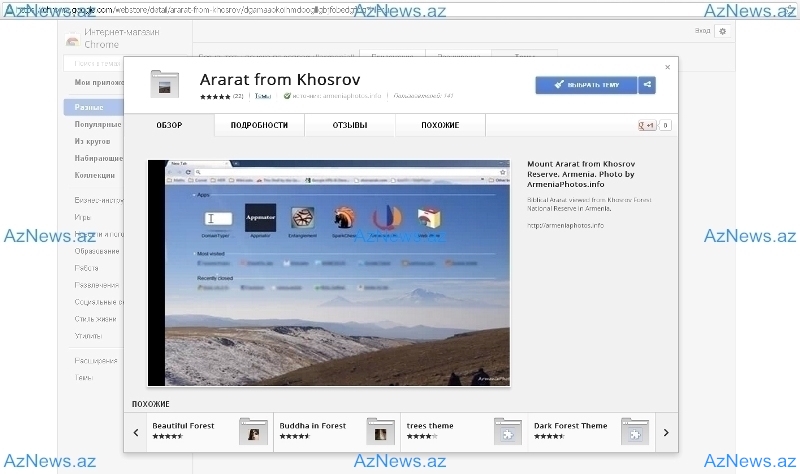The image size is (800, 474).
Task: Open the Стиль жизни category
Action: 95,319
